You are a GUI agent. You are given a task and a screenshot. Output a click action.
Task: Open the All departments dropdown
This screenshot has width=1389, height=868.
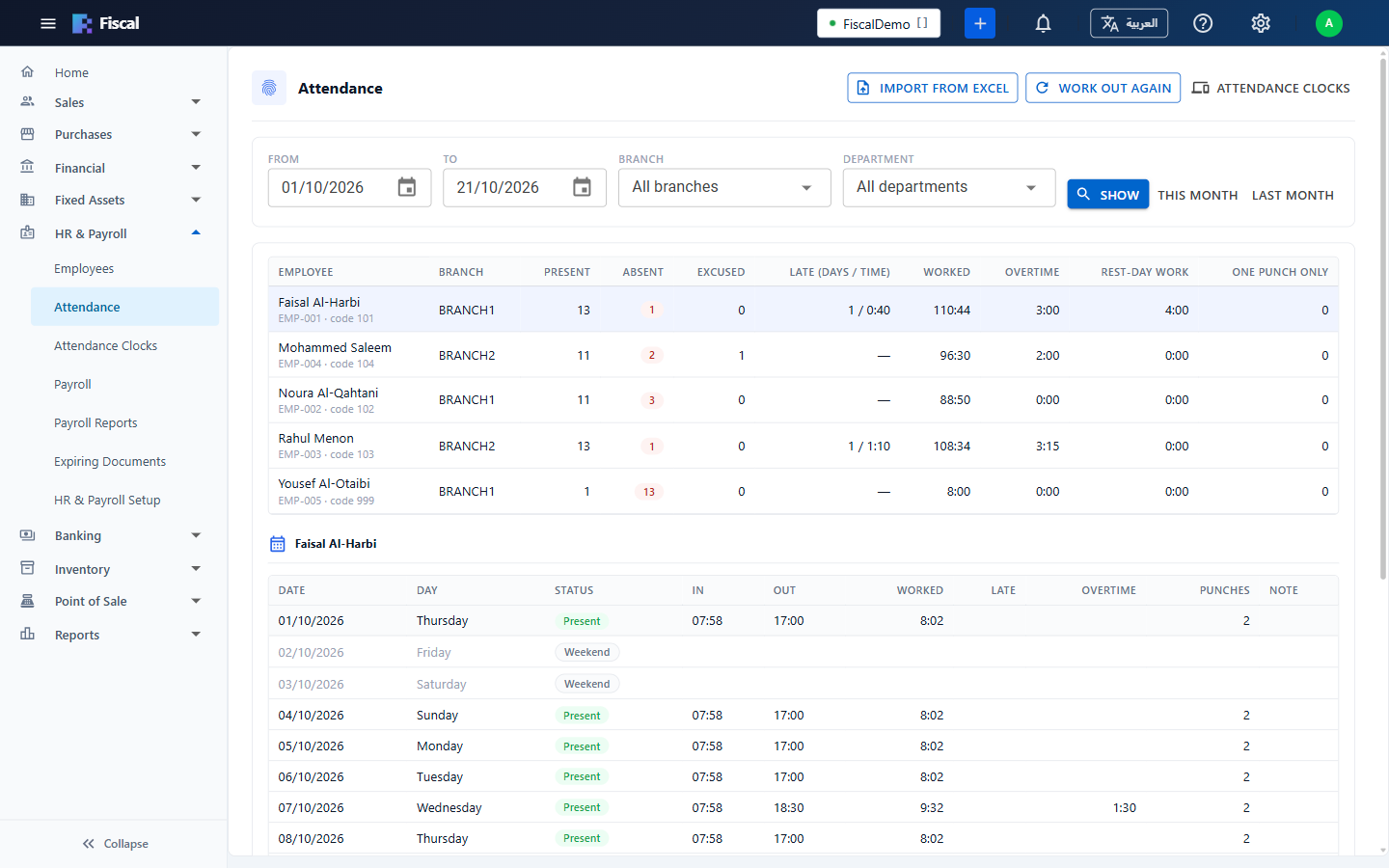pos(949,187)
